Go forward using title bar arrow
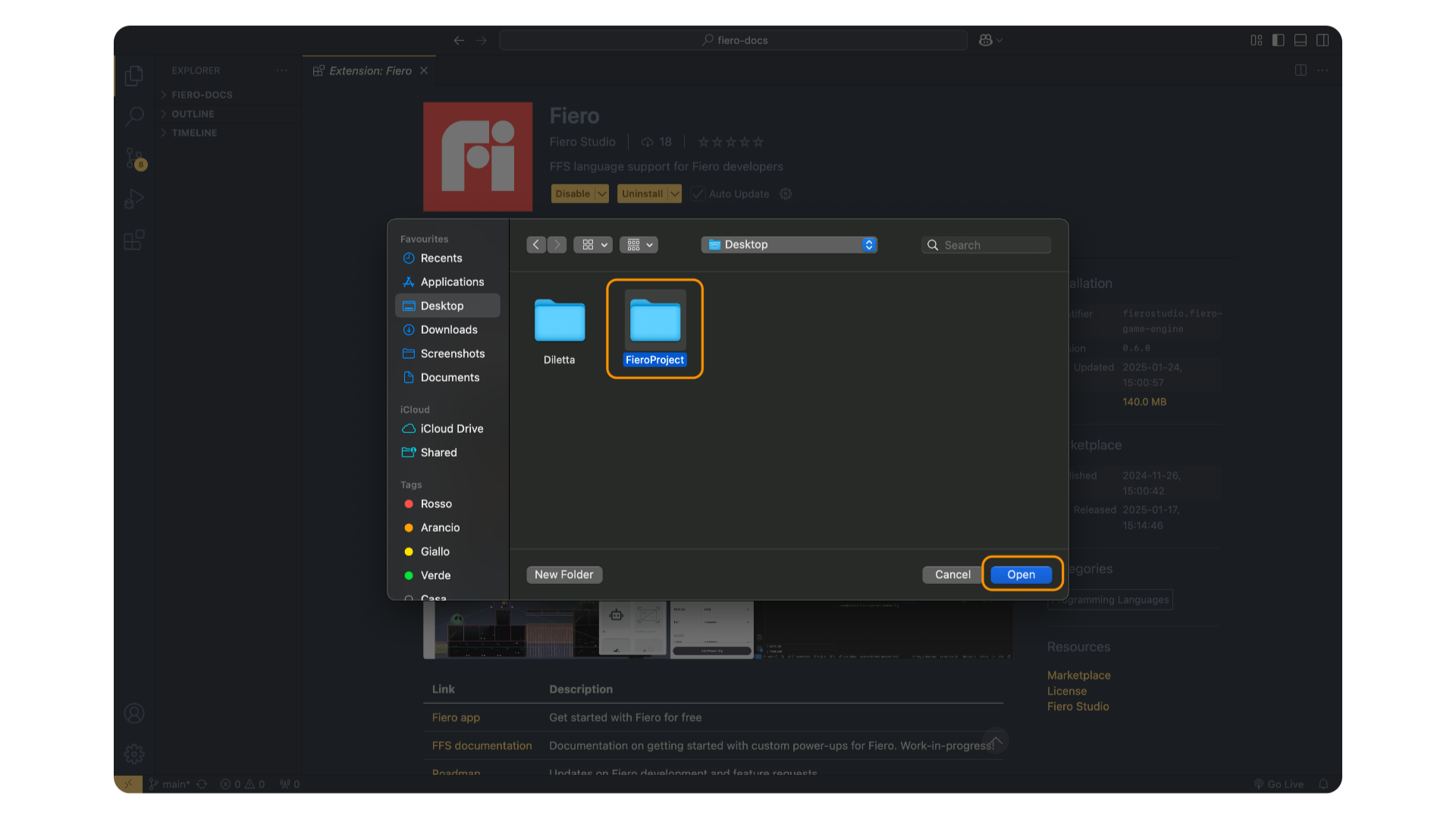 click(482, 40)
